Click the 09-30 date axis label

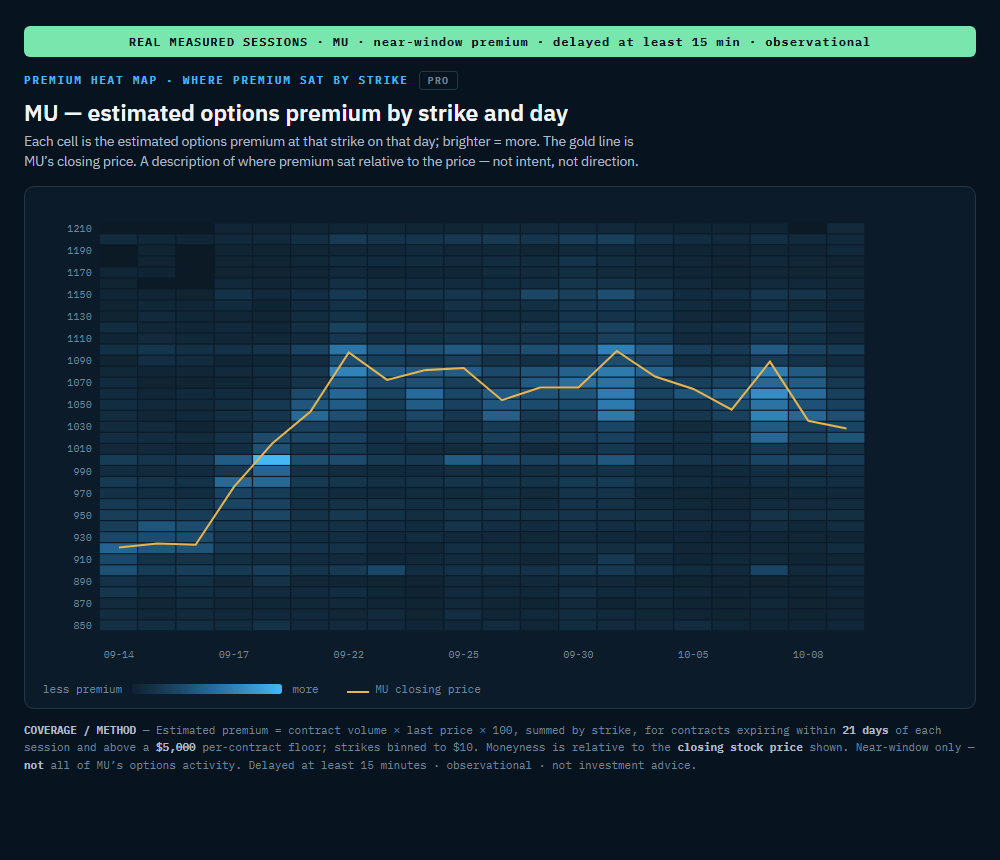tap(578, 655)
